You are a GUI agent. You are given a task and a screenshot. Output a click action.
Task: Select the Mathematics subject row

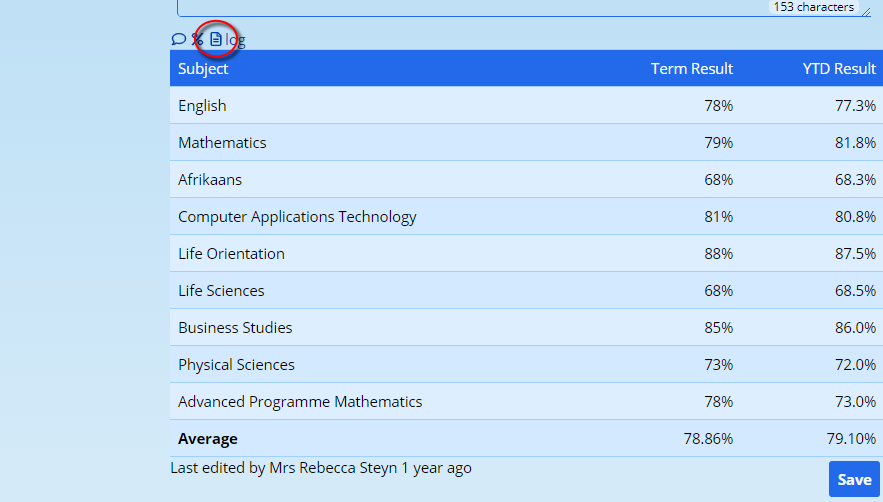(x=222, y=143)
